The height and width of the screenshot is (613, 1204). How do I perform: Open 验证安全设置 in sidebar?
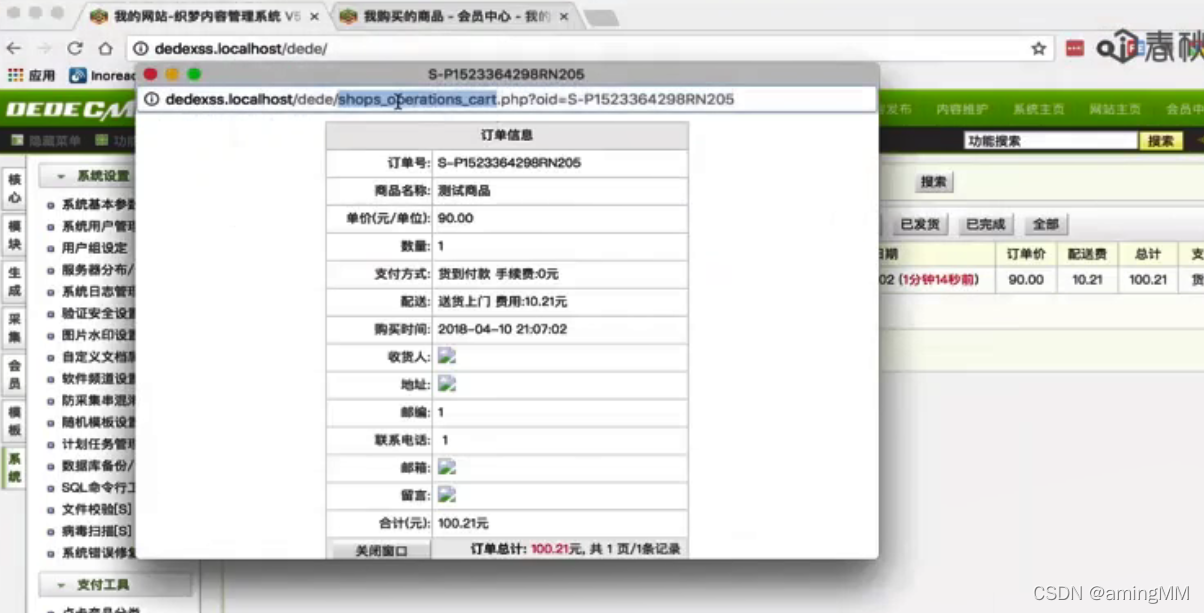98,313
